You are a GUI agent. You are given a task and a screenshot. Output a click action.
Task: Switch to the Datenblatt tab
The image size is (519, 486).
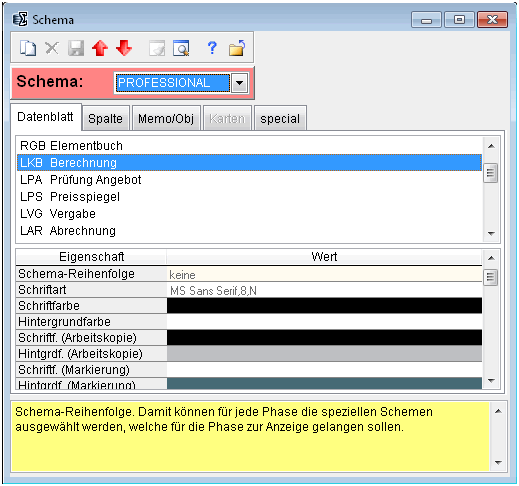coord(46,117)
